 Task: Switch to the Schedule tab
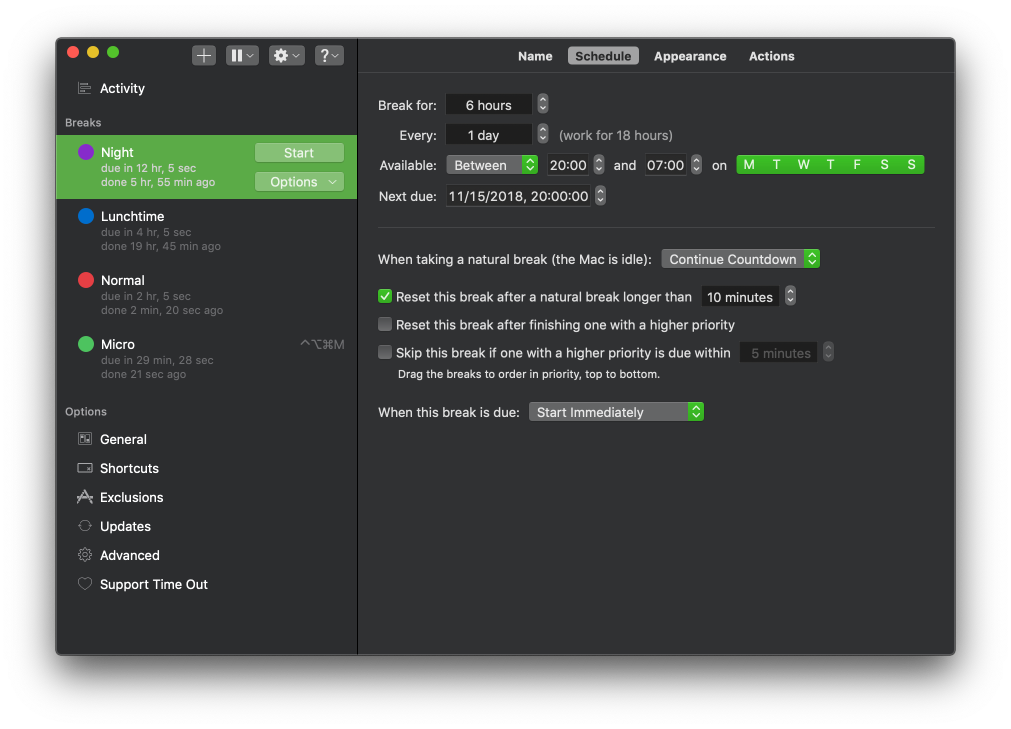click(x=604, y=56)
